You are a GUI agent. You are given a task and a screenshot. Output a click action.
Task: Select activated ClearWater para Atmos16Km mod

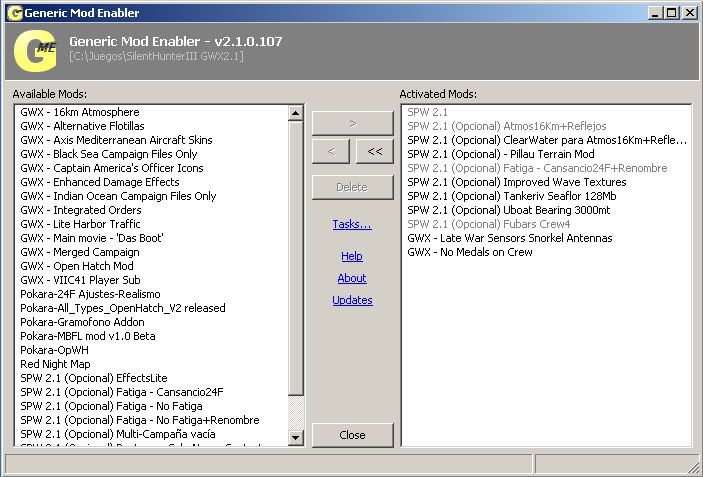click(x=547, y=140)
